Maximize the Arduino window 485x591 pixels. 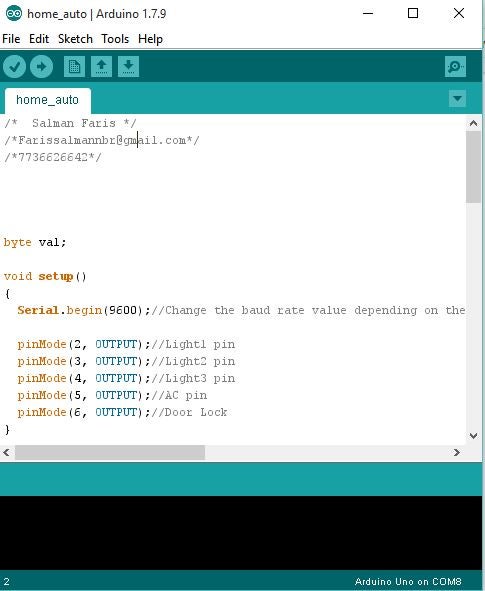click(x=413, y=14)
